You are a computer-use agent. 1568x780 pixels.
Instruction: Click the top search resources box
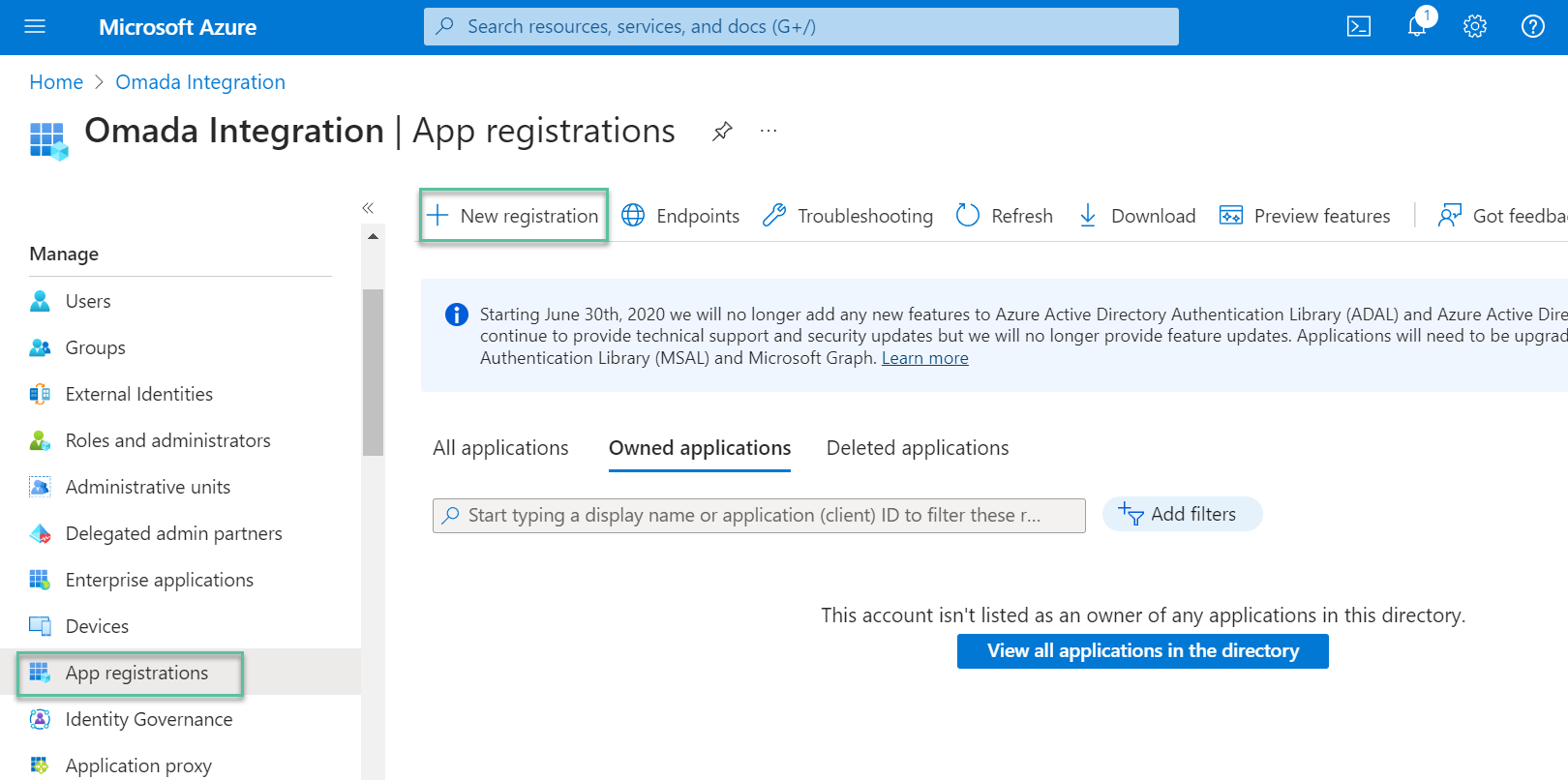800,27
